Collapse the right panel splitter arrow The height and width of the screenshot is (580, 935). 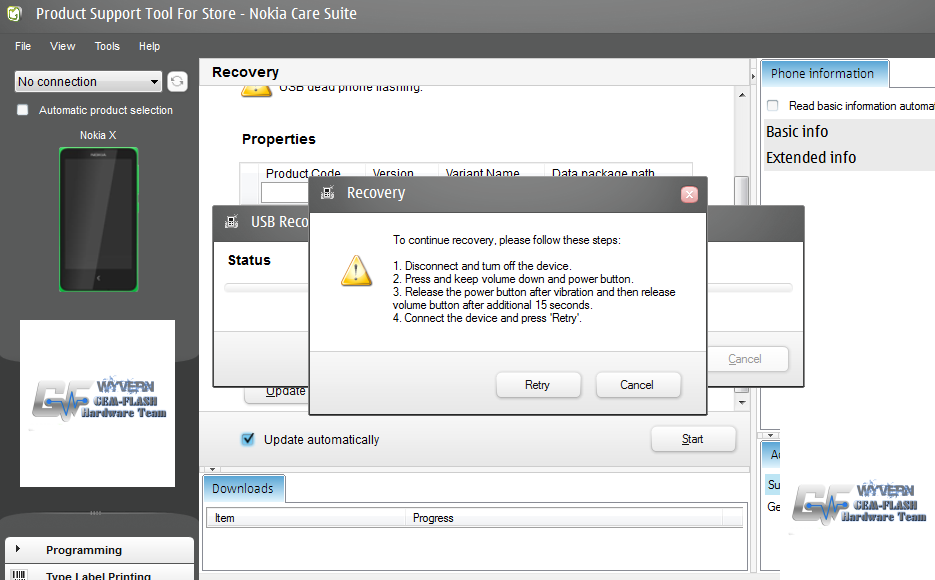pos(753,76)
